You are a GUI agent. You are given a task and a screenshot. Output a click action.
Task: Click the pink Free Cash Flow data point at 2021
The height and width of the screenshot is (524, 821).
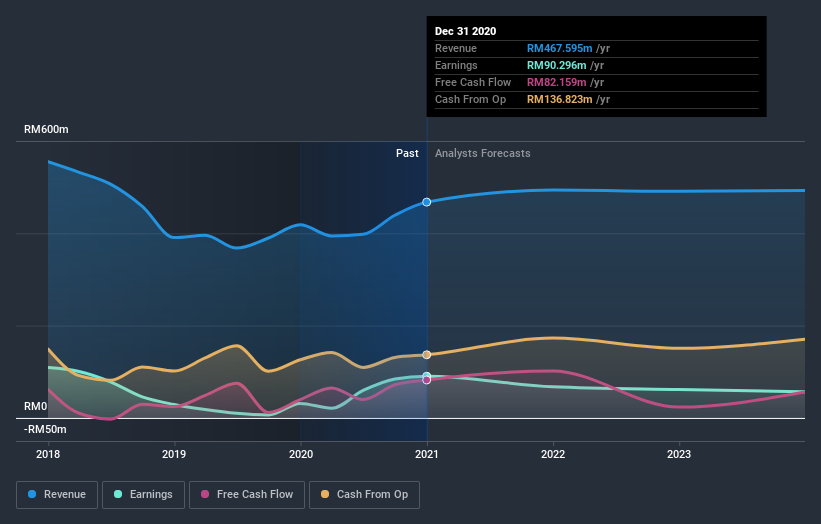pyautogui.click(x=427, y=380)
